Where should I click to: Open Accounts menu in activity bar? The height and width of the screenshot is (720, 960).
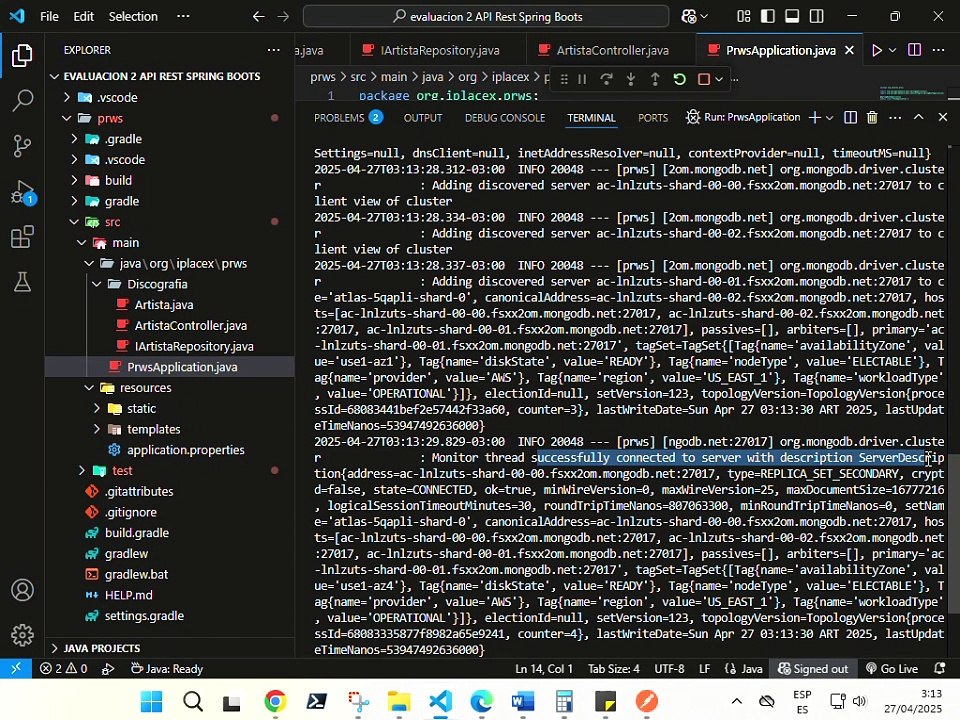click(22, 590)
